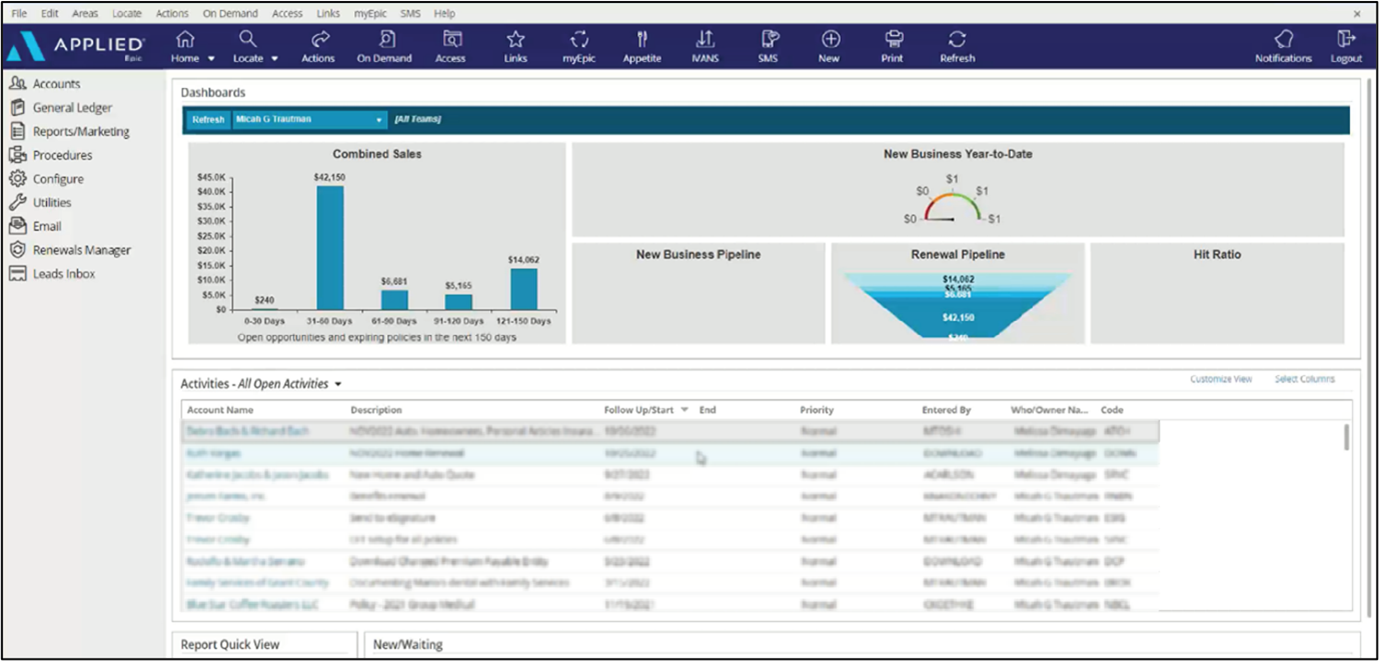Open SMS from the toolbar
Image resolution: width=1379 pixels, height=661 pixels.
[768, 40]
